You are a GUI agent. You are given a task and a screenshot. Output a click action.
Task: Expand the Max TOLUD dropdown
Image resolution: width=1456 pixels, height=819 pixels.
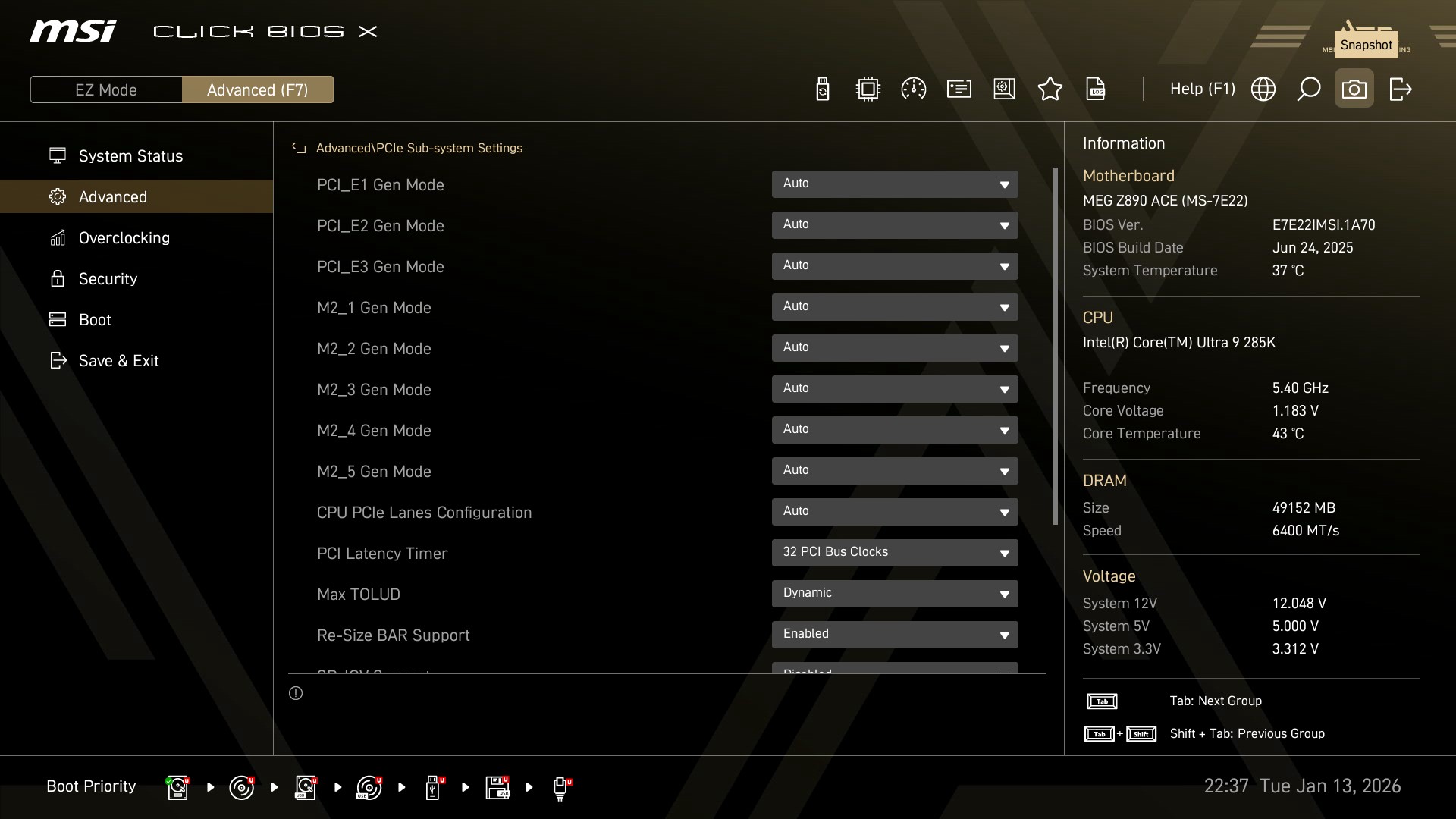[x=894, y=594]
